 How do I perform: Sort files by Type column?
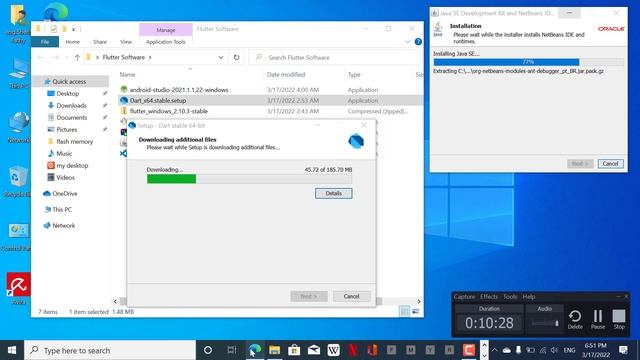tap(354, 75)
